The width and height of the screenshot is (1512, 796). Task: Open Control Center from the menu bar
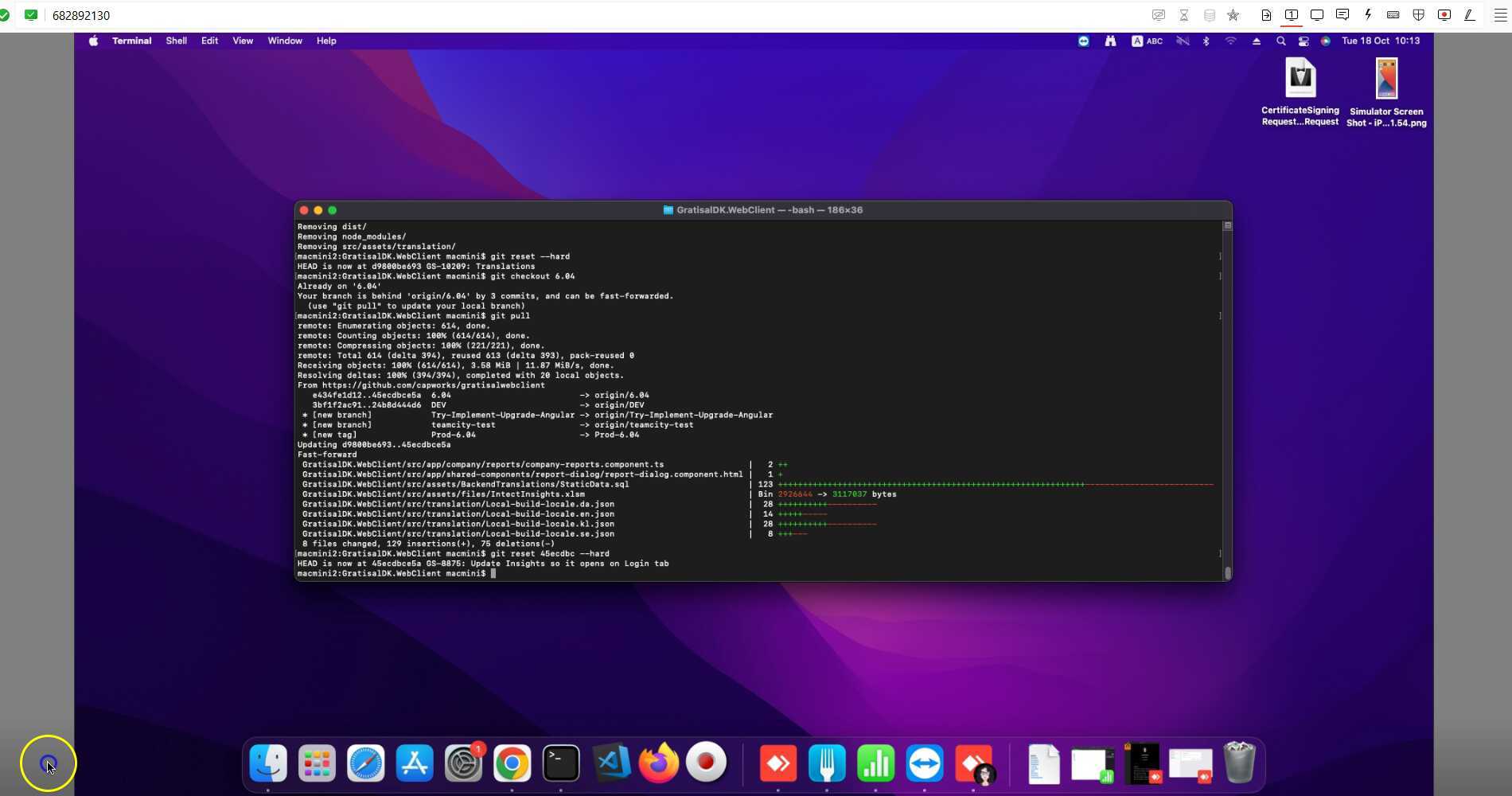tap(1304, 41)
